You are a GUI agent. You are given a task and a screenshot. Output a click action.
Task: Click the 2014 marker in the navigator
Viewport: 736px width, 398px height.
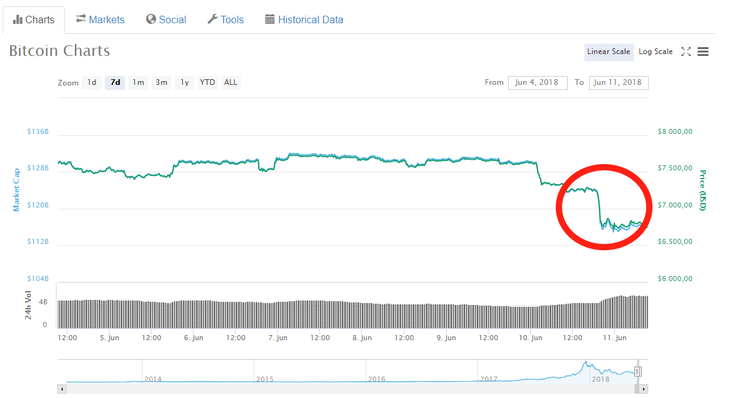point(153,379)
